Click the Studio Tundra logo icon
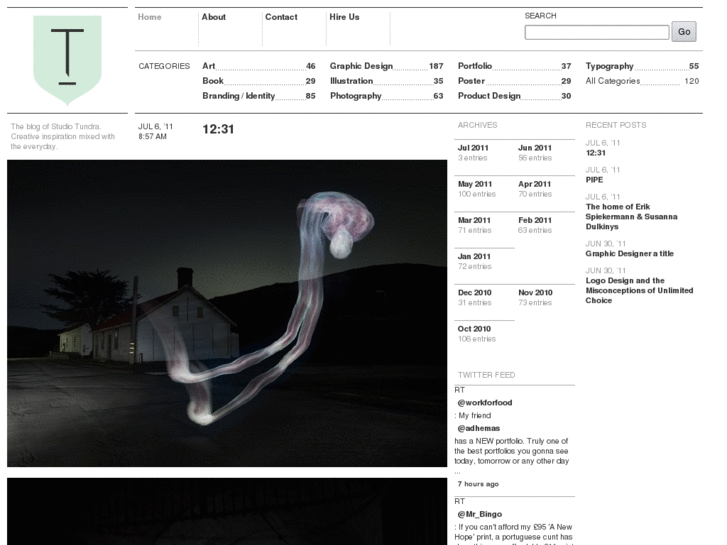 coord(67,60)
